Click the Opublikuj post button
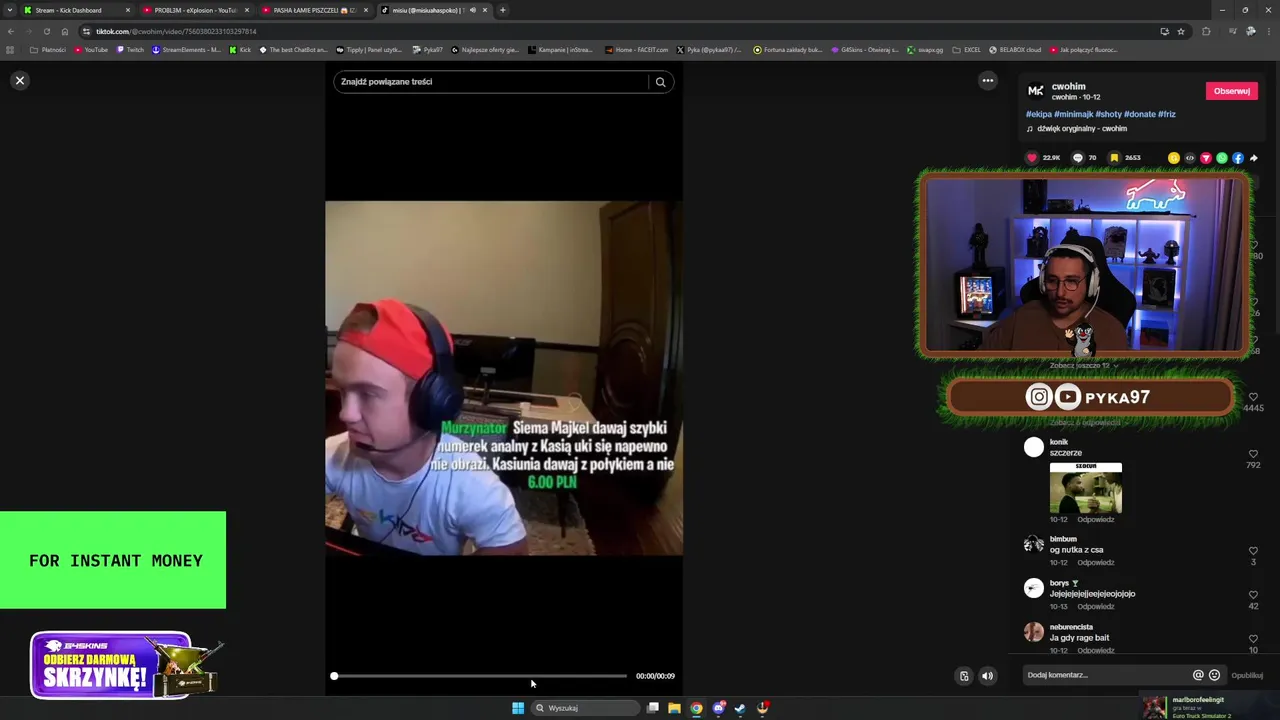 1247,675
